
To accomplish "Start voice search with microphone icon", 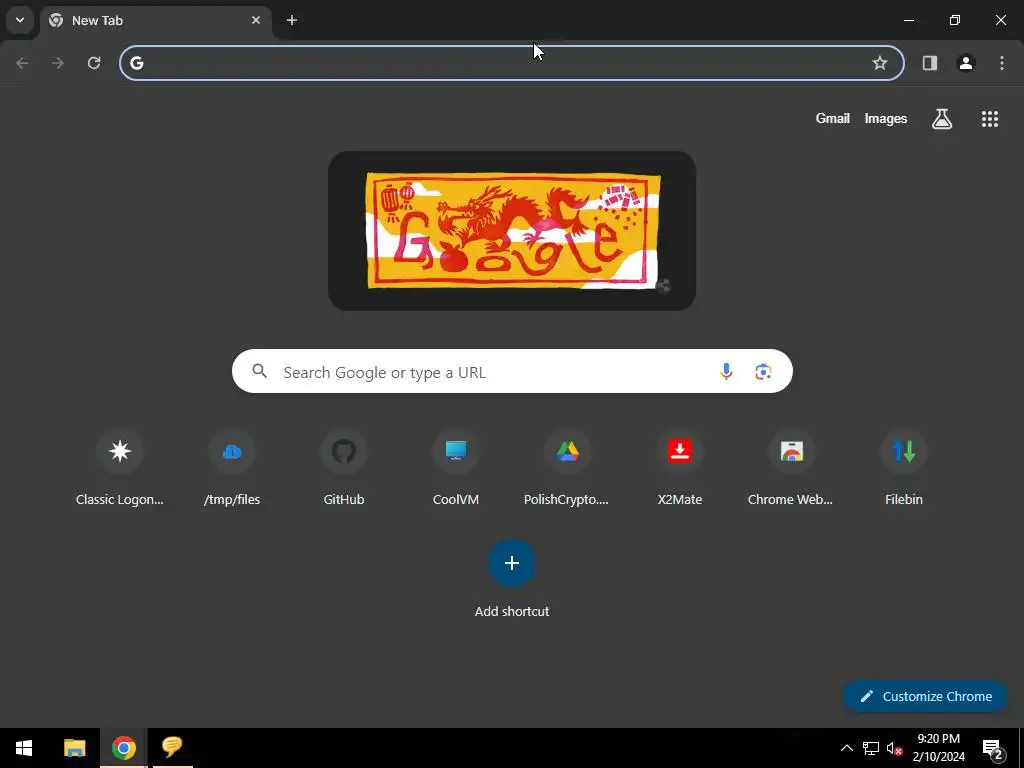I will pos(726,372).
